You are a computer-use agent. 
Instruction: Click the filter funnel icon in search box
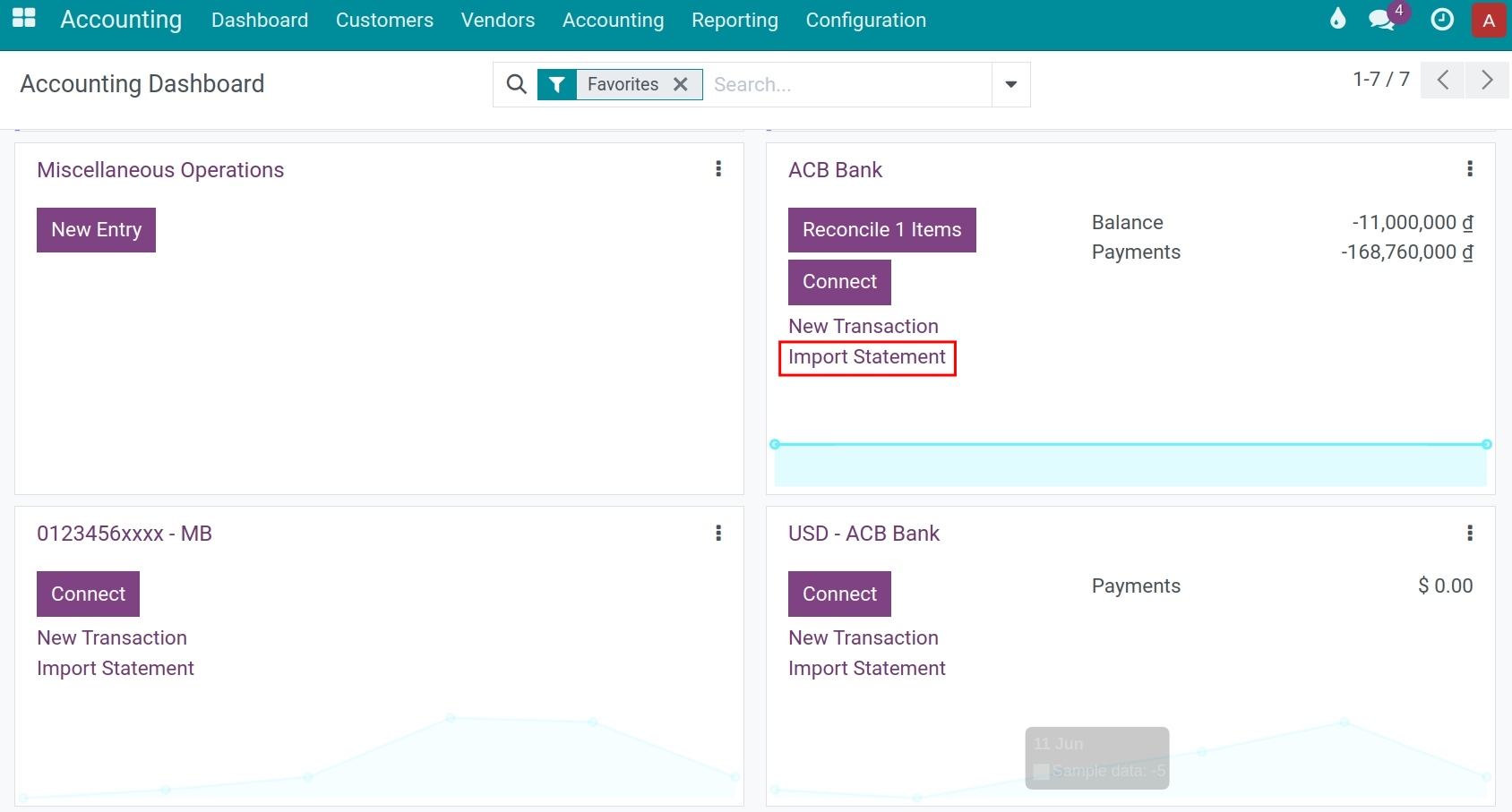(557, 84)
